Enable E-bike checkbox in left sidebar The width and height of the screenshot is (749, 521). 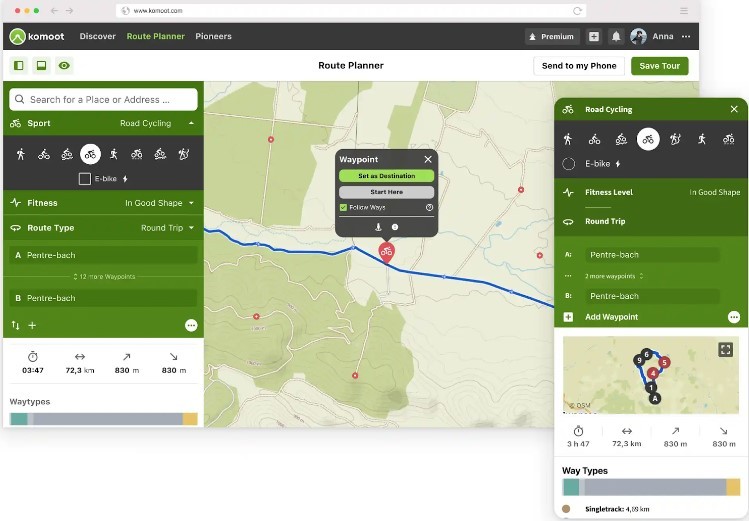coord(85,179)
